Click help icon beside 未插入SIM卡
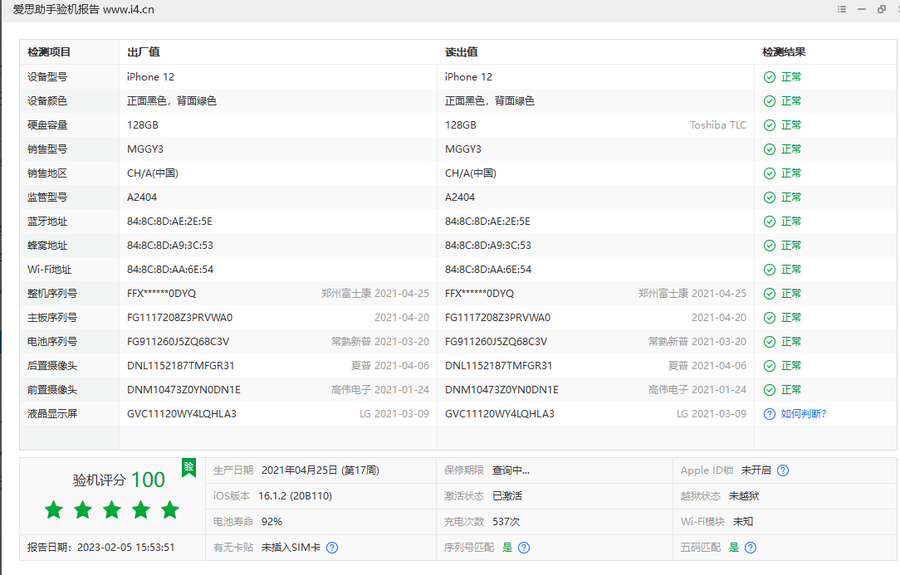The image size is (900, 575). [332, 547]
